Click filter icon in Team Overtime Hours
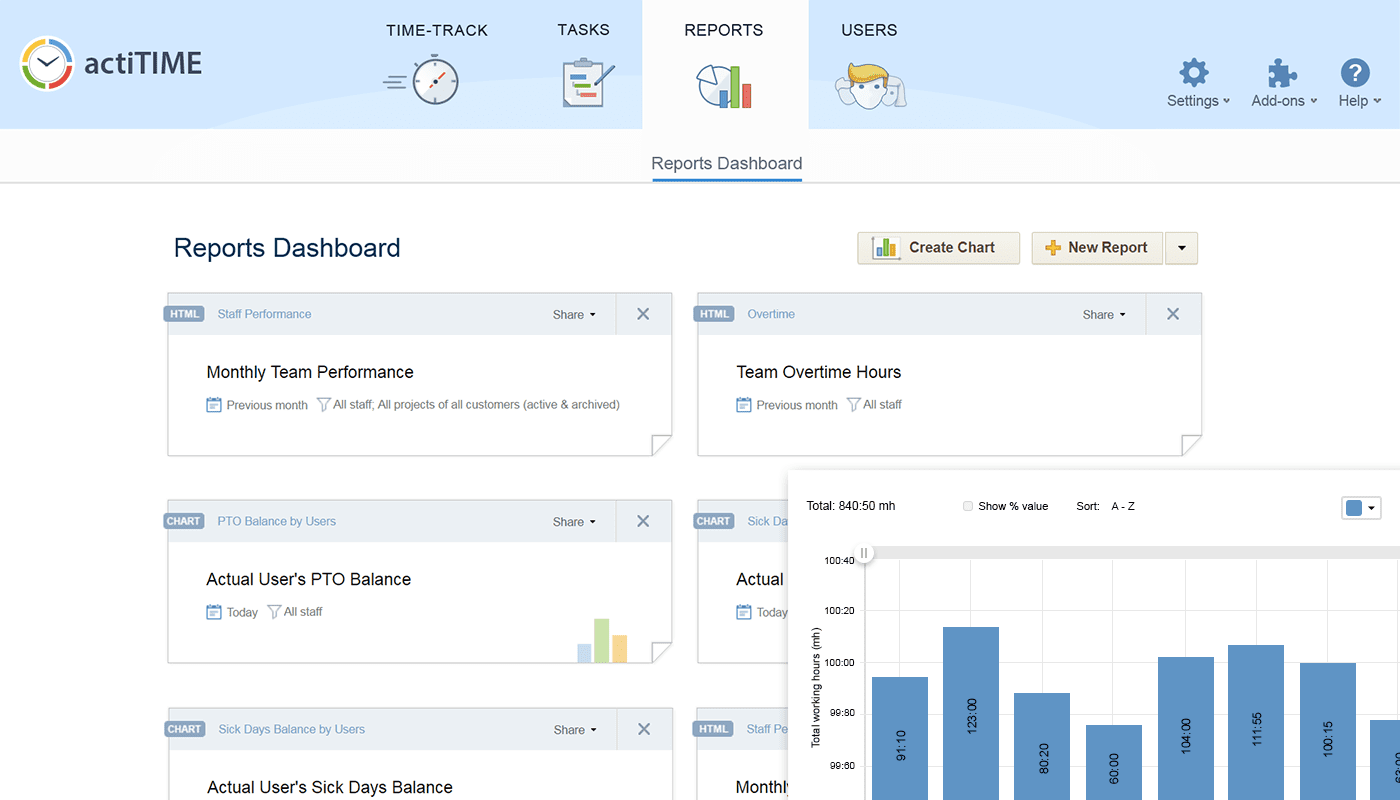The height and width of the screenshot is (800, 1400). pos(853,404)
